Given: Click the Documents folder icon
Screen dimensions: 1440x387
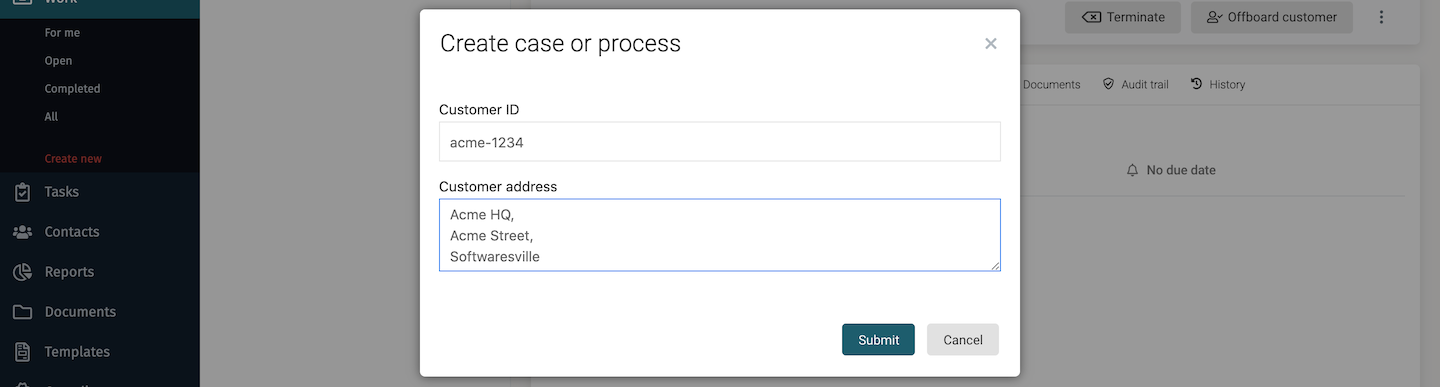Looking at the screenshot, I should click(x=22, y=312).
